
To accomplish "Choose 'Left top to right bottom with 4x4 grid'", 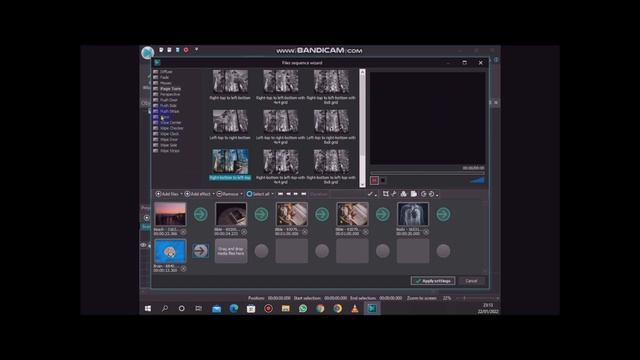I will click(281, 121).
